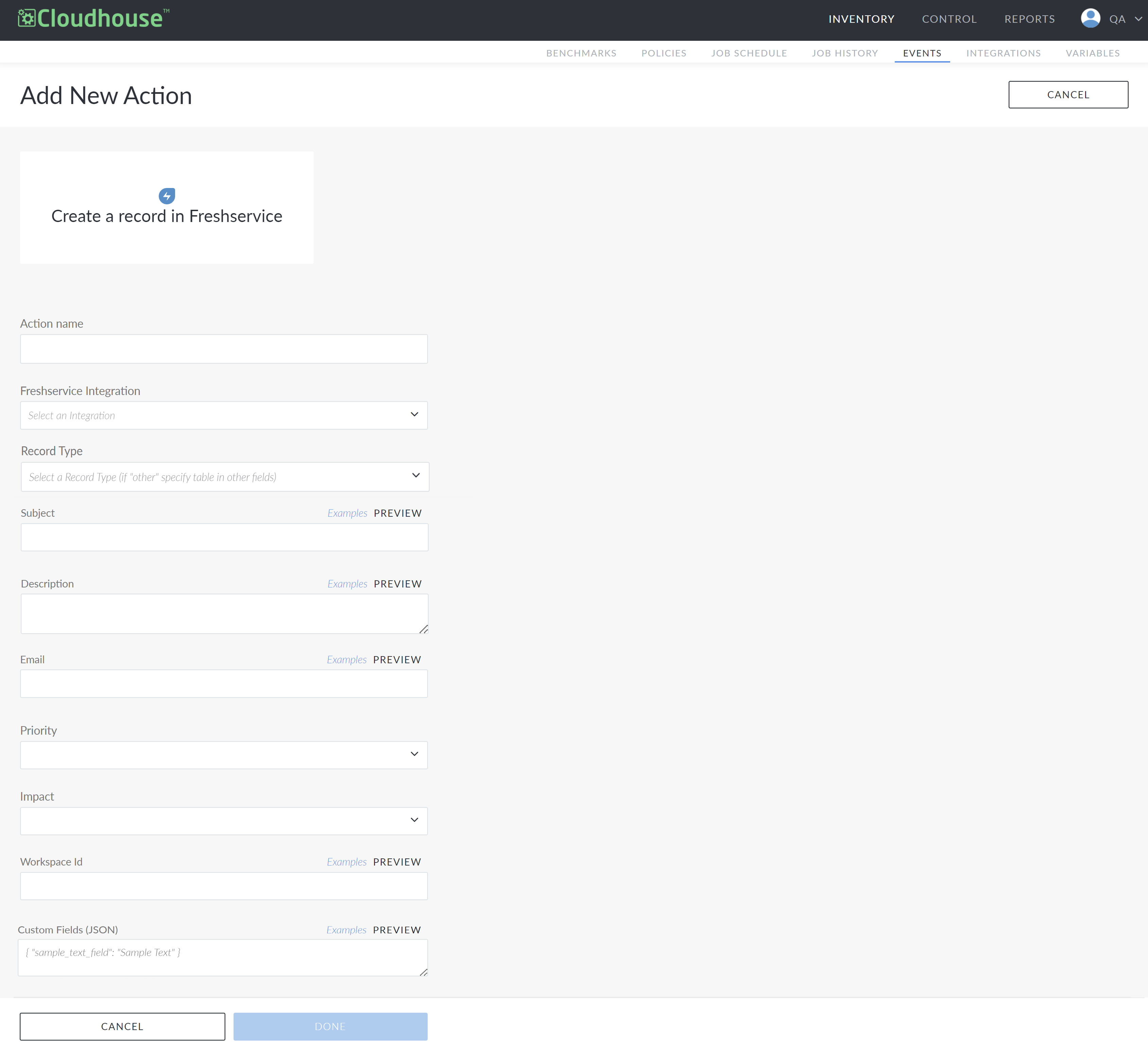Go to the Control menu
This screenshot has width=1148, height=1044.
[x=949, y=19]
